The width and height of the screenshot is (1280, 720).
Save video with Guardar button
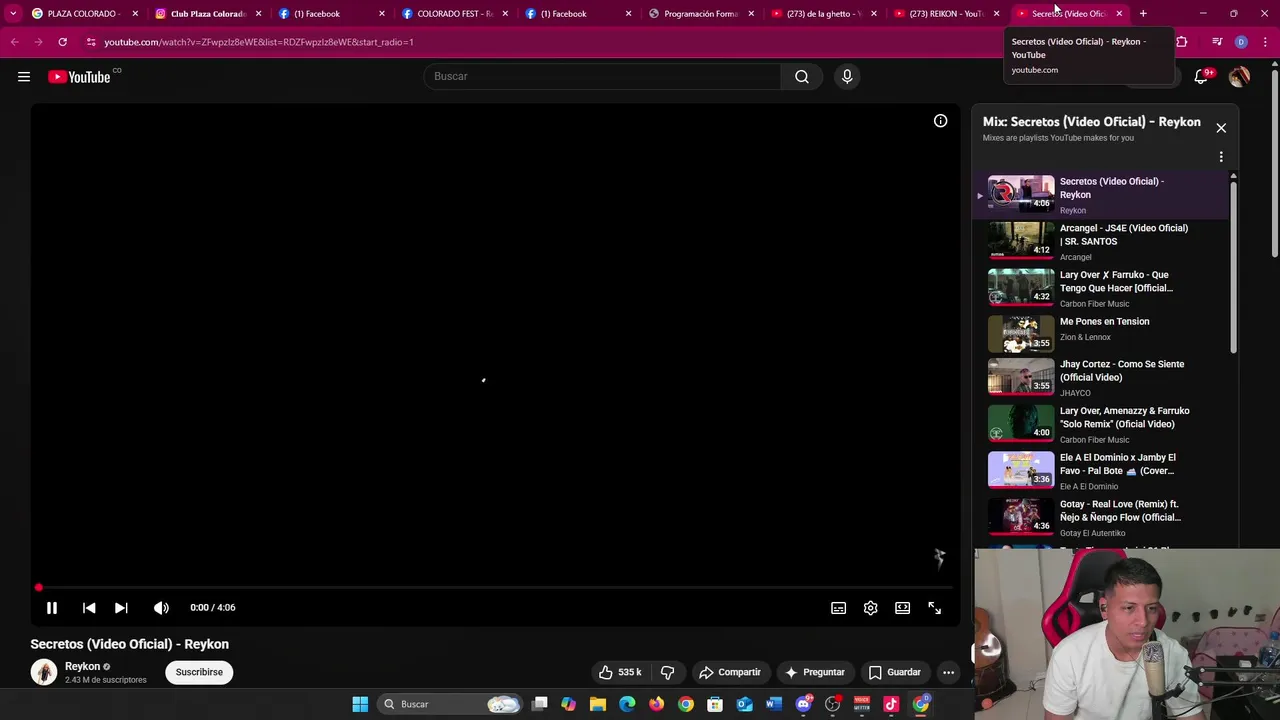pyautogui.click(x=894, y=672)
